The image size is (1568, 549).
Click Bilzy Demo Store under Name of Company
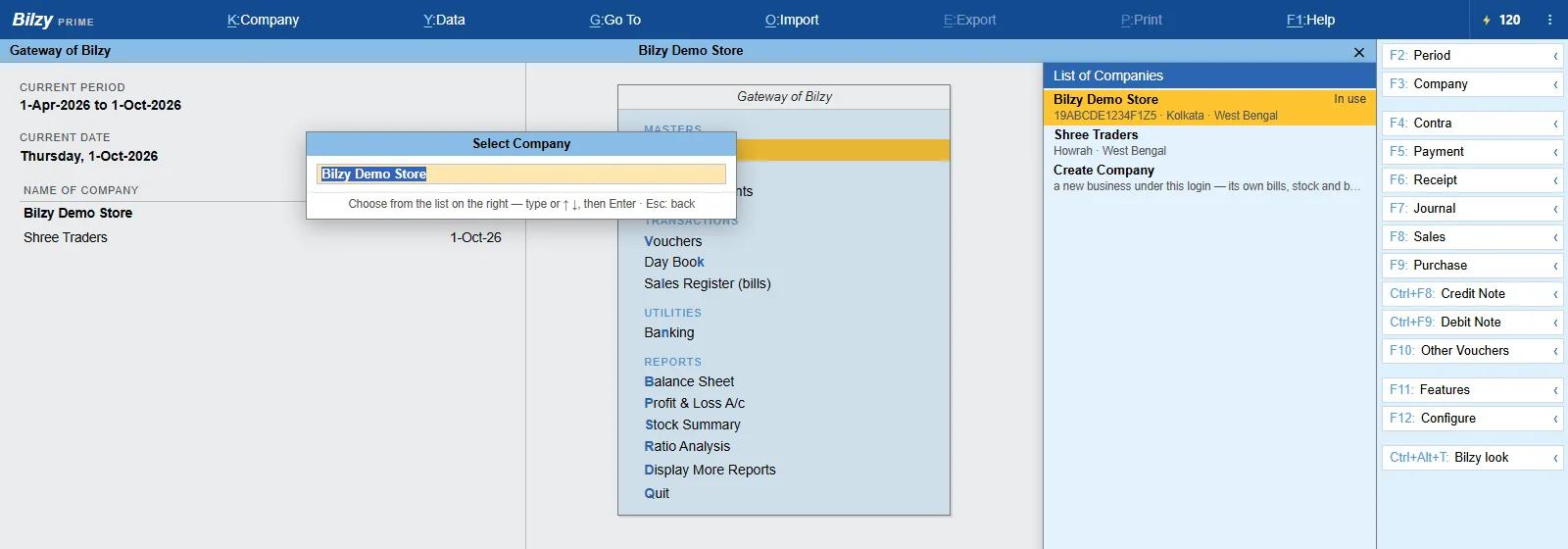tap(77, 213)
